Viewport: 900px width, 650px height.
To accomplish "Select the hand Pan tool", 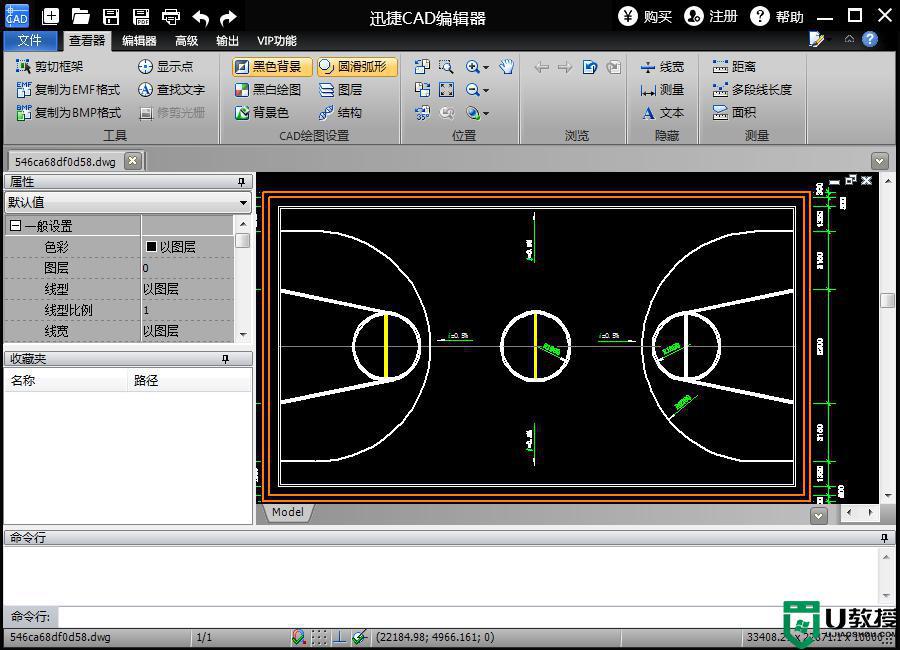I will (507, 67).
